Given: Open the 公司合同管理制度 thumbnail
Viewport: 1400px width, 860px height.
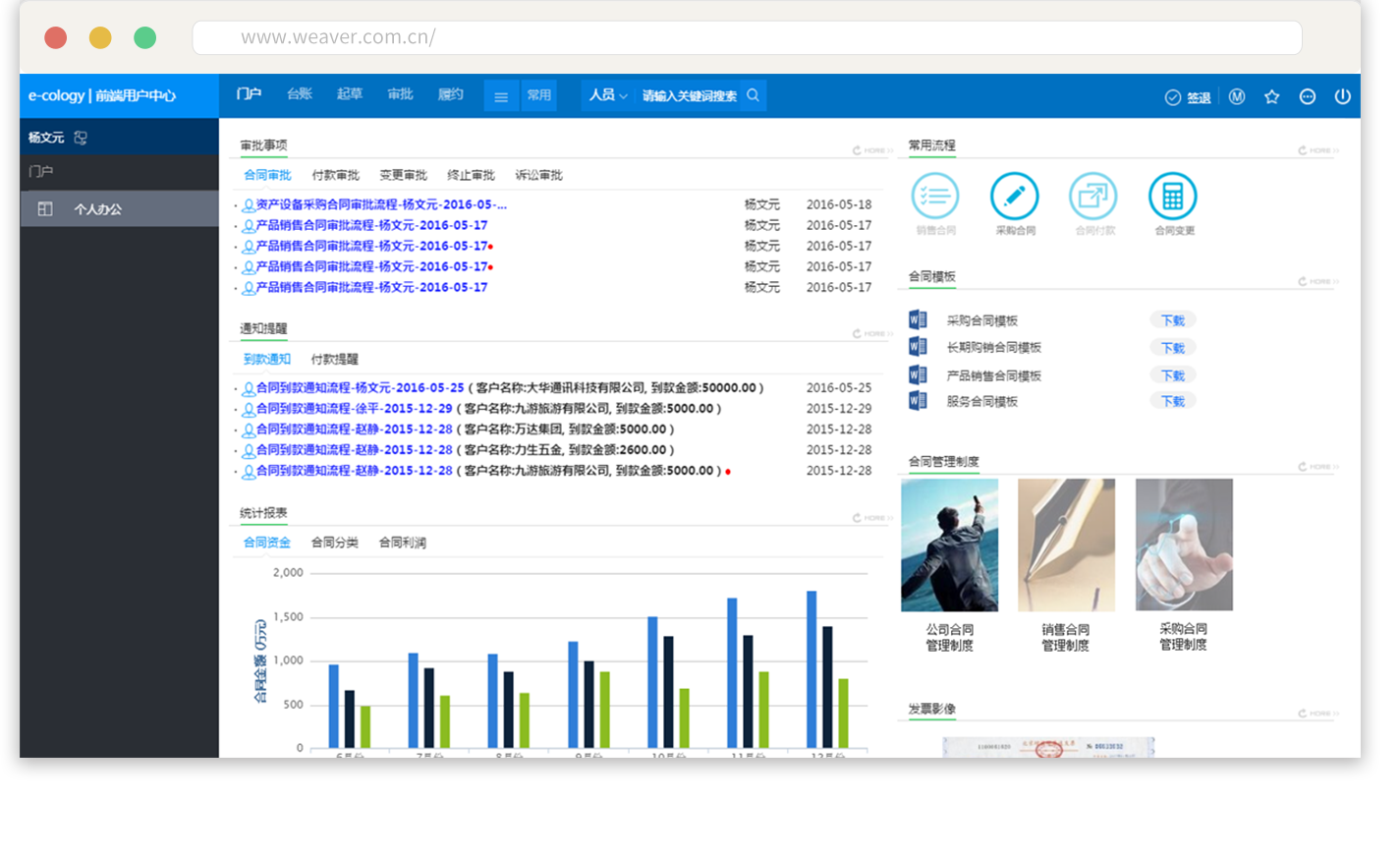Looking at the screenshot, I should point(949,545).
